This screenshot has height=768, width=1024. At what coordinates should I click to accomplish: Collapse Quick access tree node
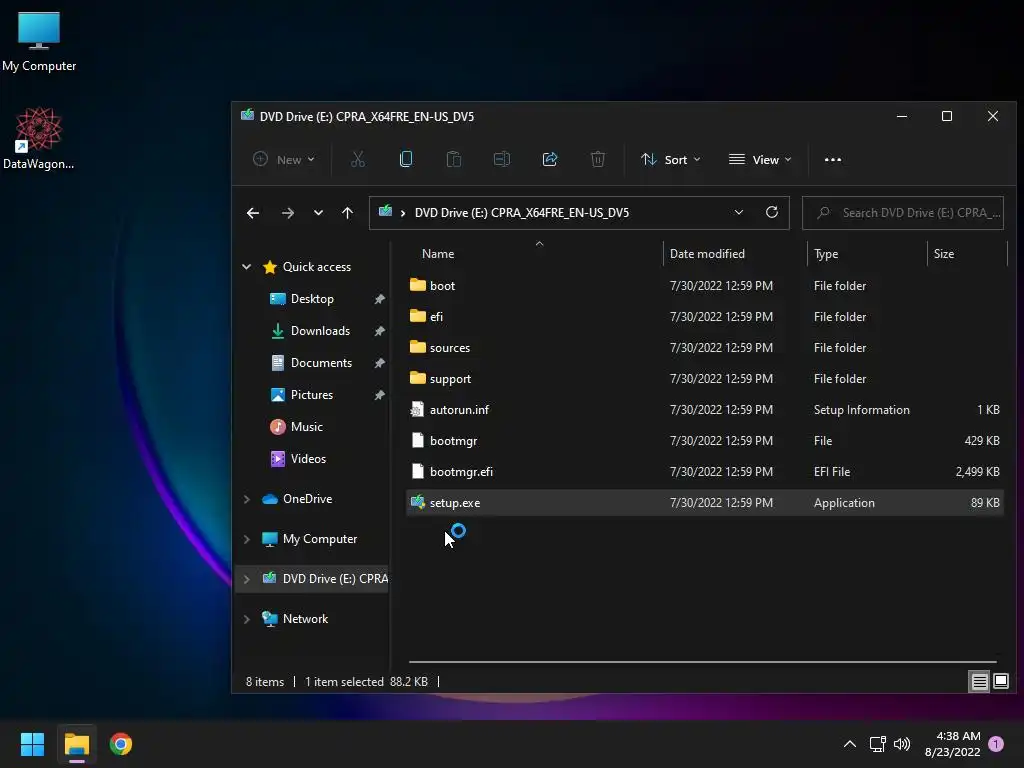click(x=246, y=266)
